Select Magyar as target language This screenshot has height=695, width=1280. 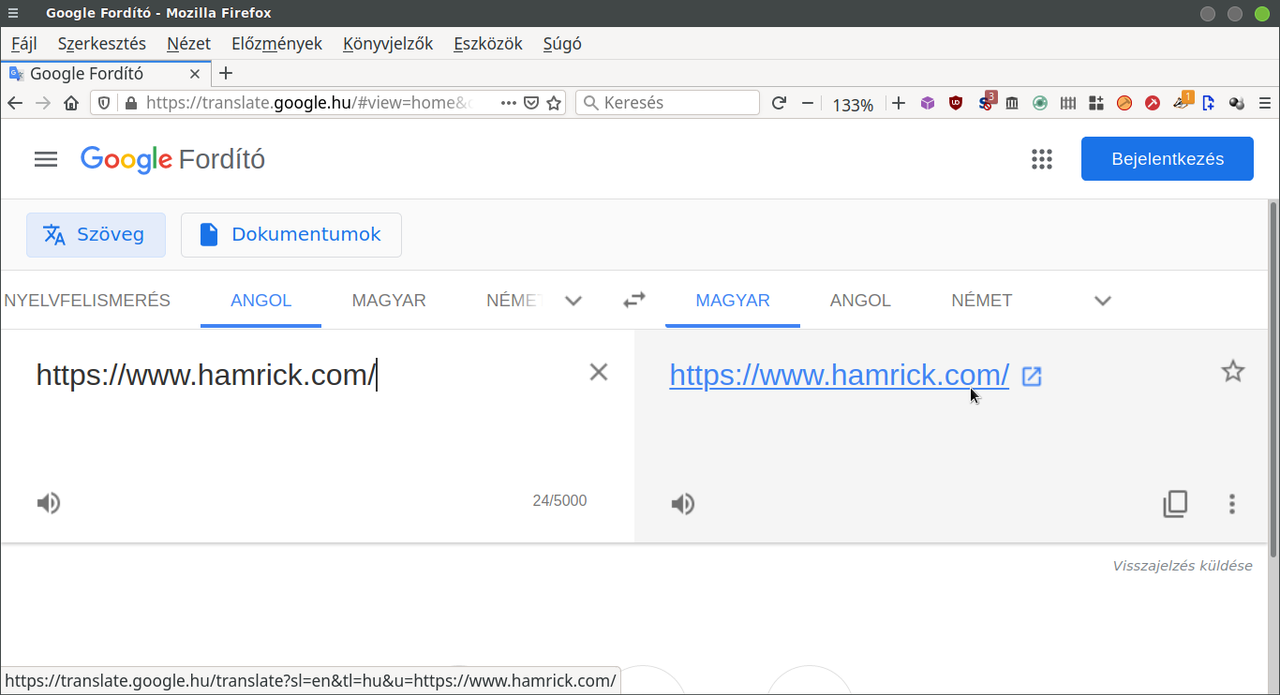coord(733,300)
